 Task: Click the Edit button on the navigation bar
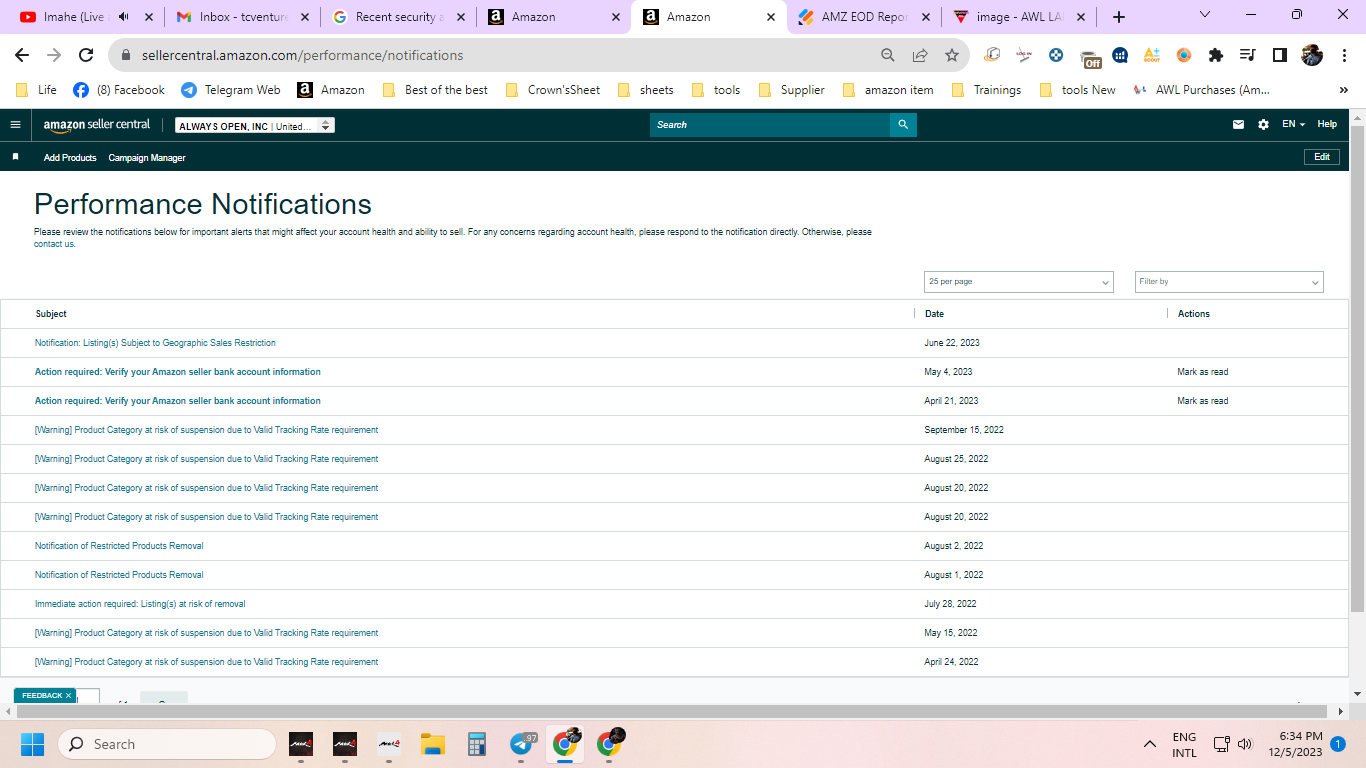1322,157
